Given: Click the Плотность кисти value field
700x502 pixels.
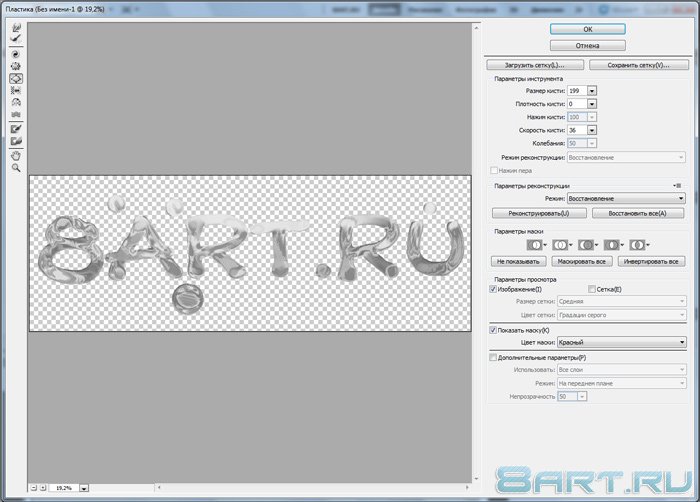Looking at the screenshot, I should [x=577, y=104].
